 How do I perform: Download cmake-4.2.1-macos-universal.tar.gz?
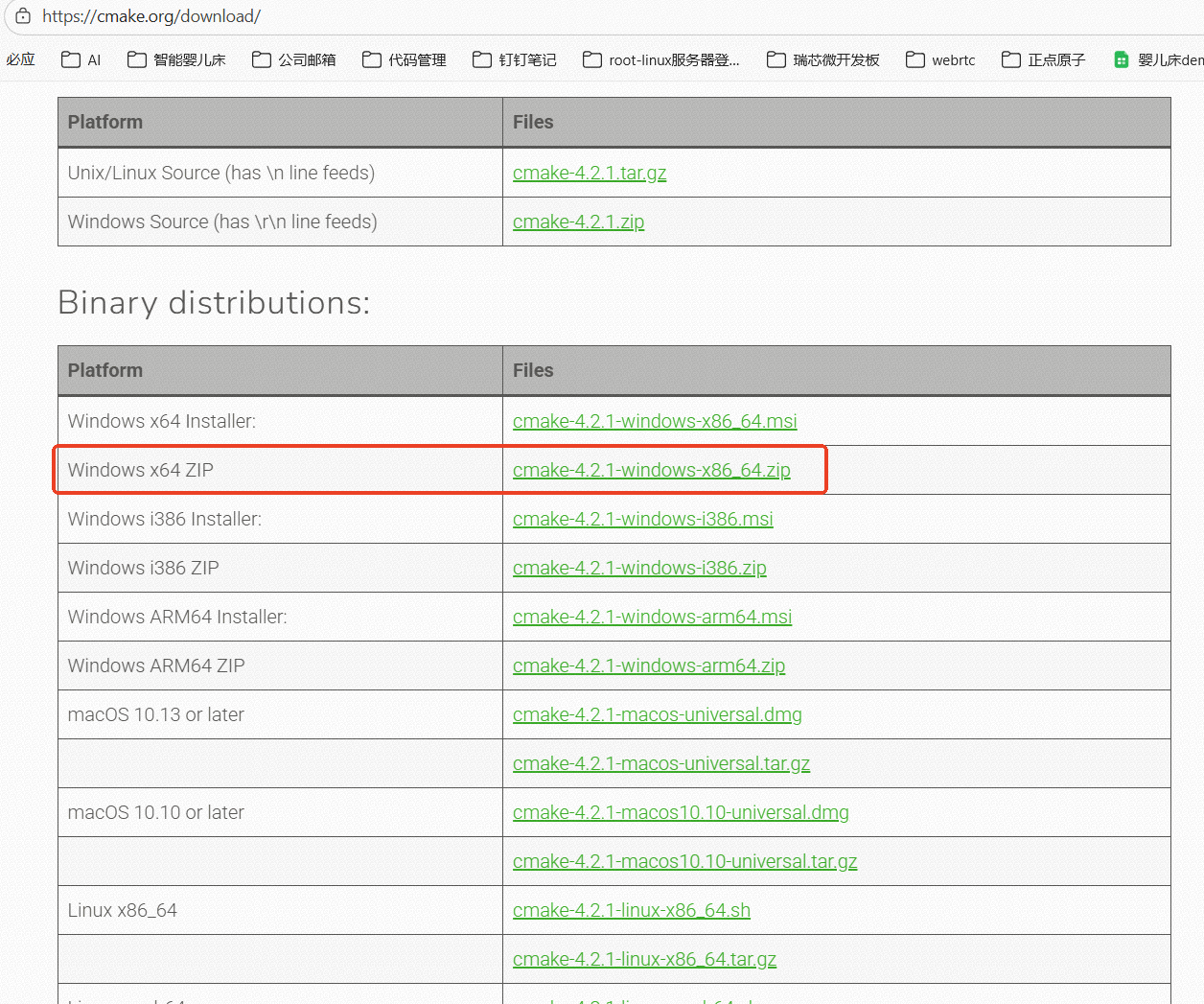(x=661, y=763)
